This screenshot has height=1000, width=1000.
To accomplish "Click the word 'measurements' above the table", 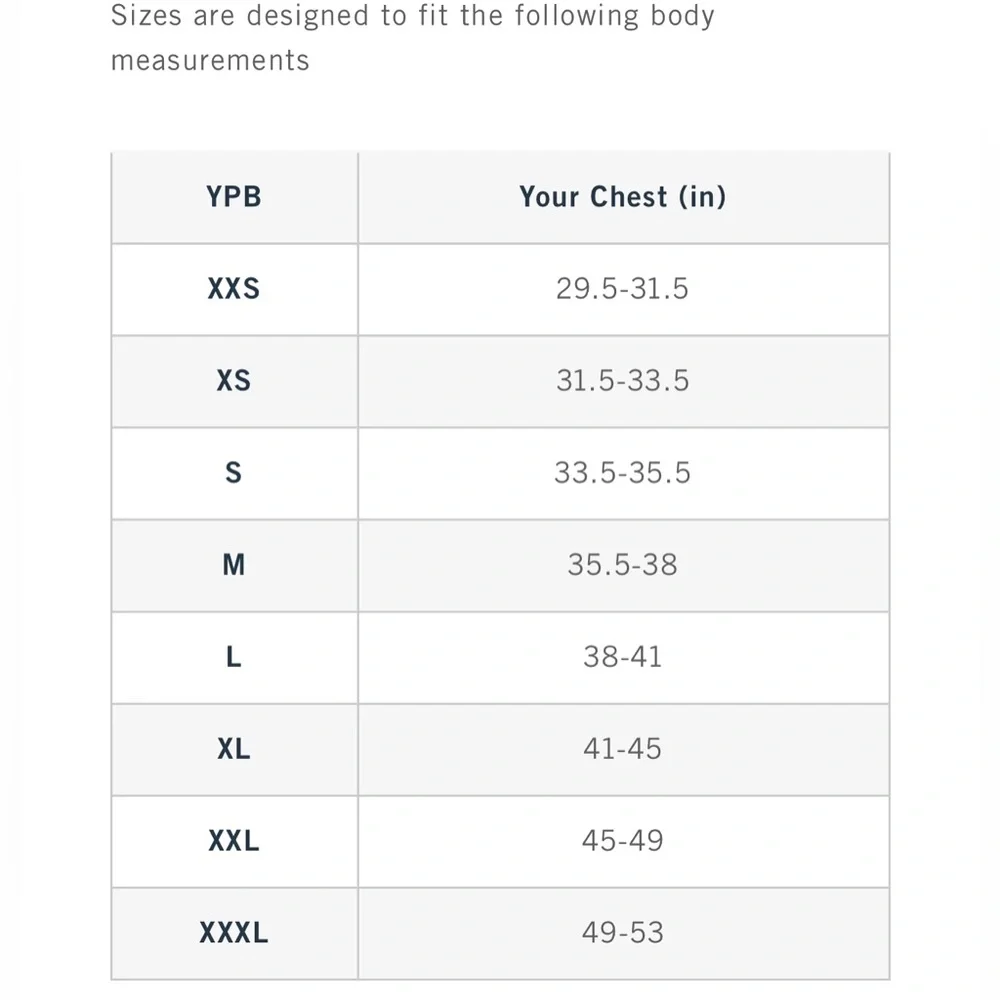I will pyautogui.click(x=210, y=60).
